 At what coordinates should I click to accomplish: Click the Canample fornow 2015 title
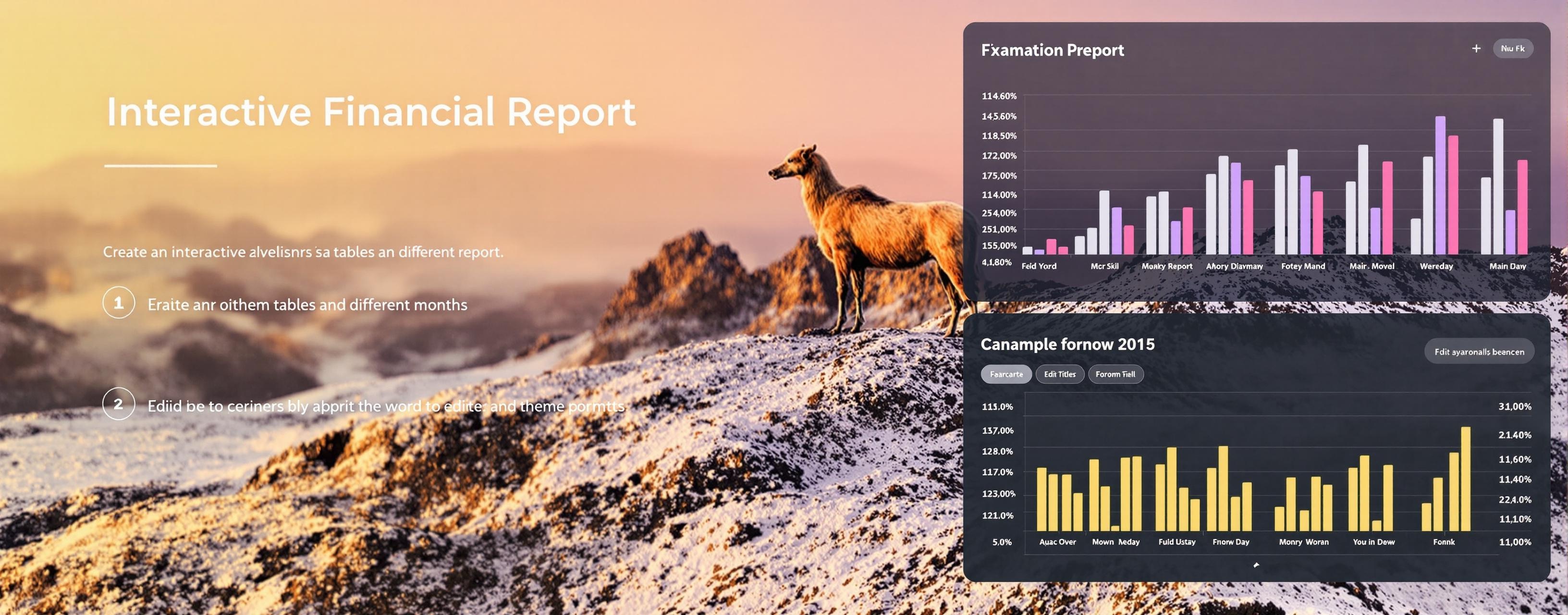coord(1067,344)
